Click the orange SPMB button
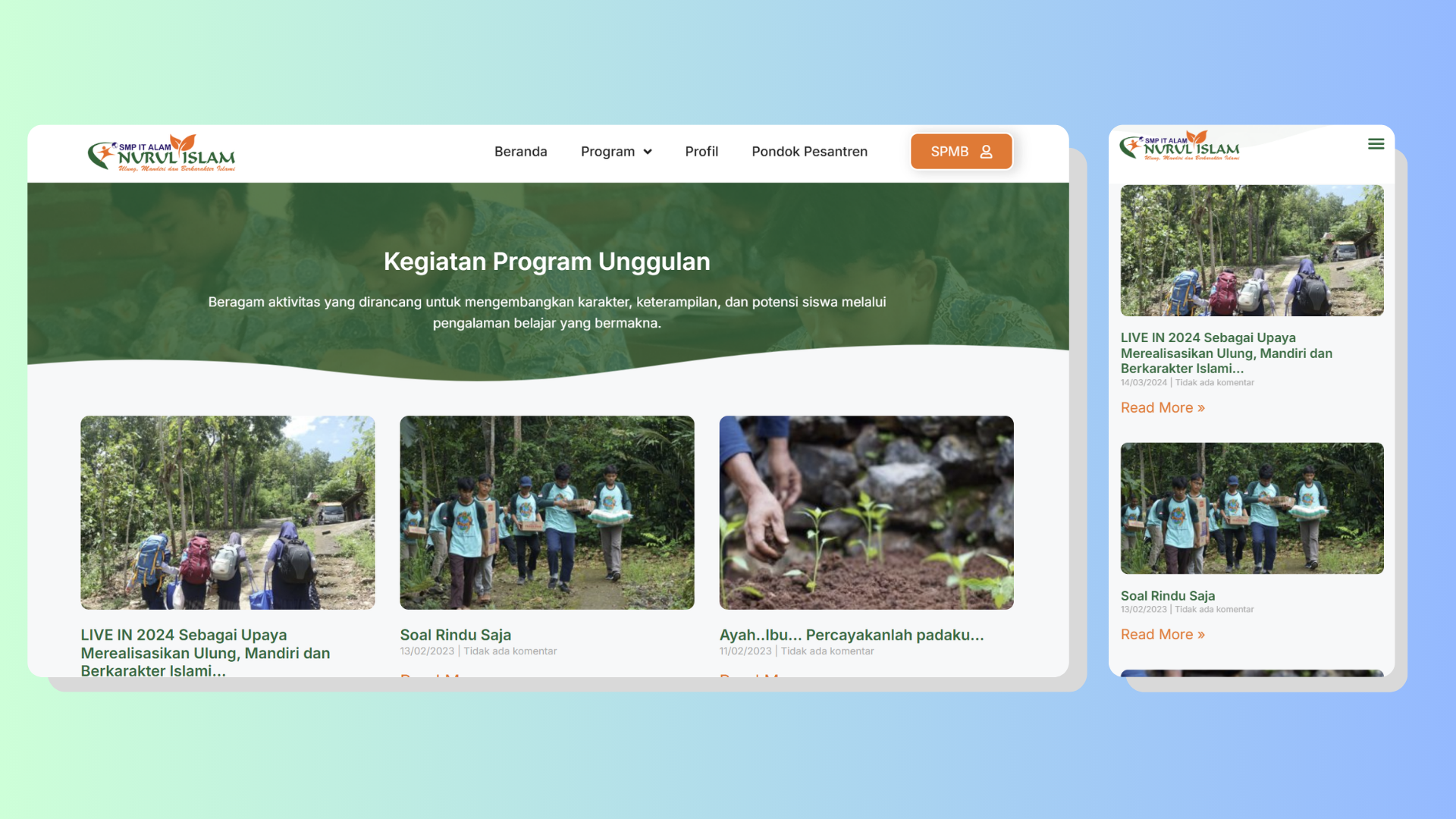This screenshot has height=819, width=1456. point(962,152)
